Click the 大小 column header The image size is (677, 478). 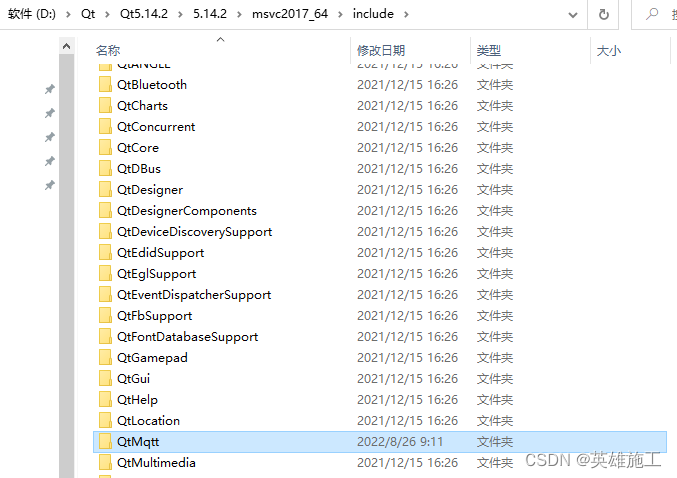(x=609, y=51)
